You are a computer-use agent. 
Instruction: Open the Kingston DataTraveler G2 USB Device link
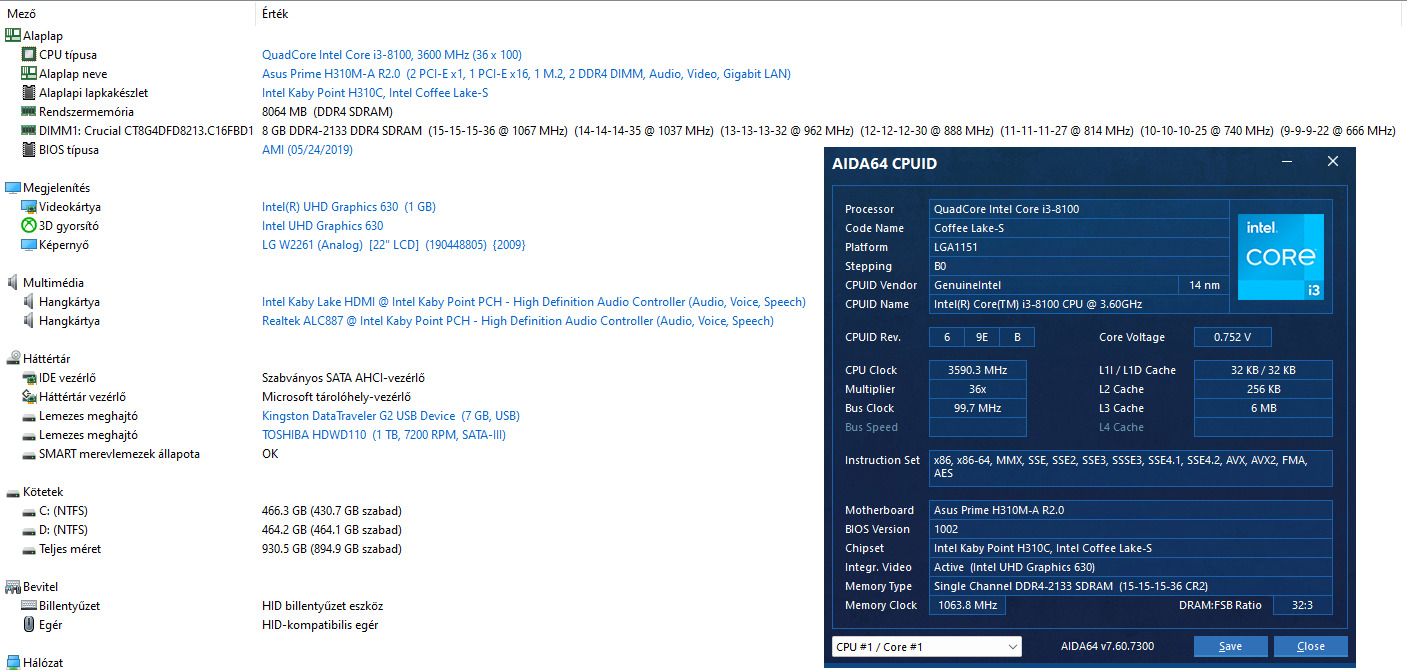pyautogui.click(x=391, y=416)
